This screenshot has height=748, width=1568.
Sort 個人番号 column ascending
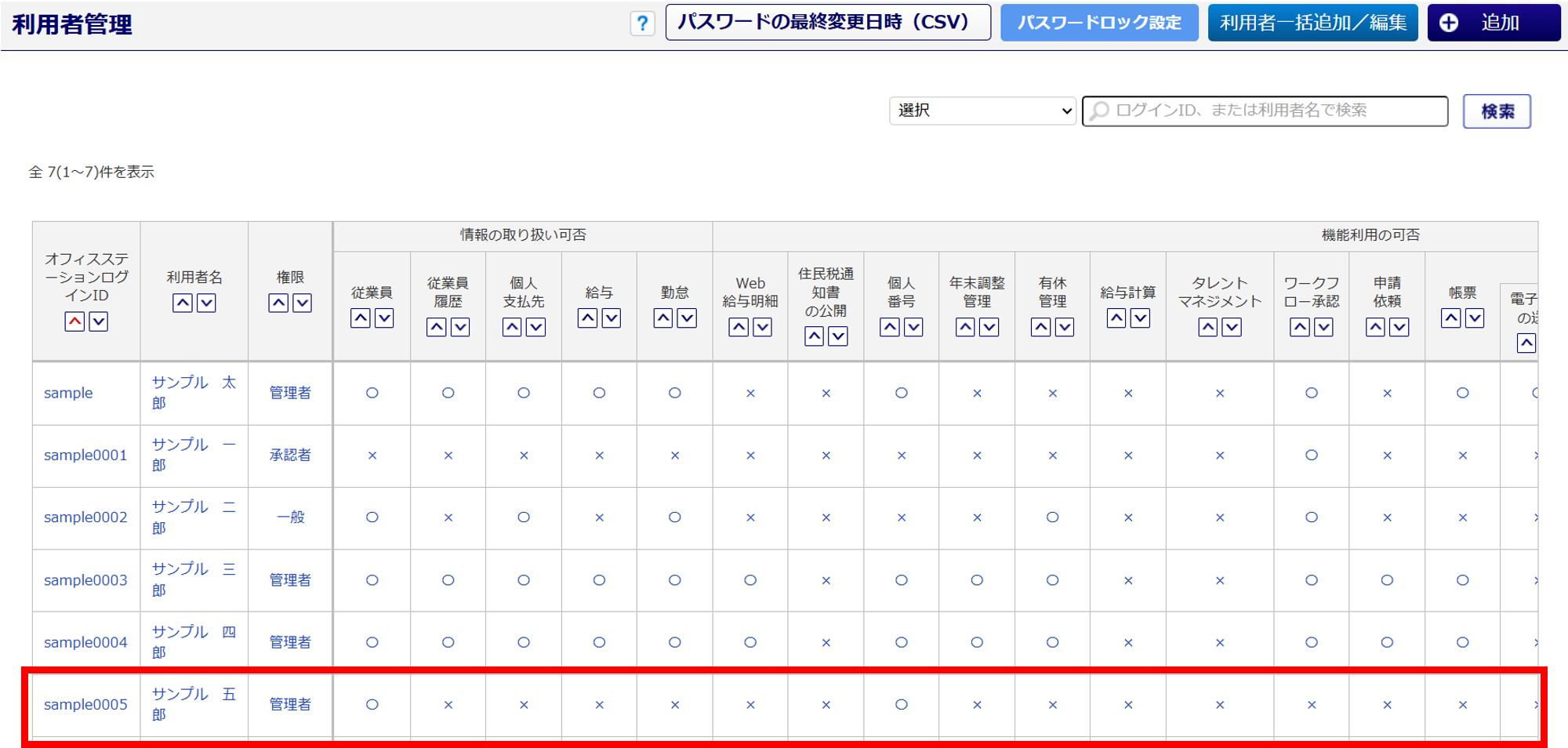coord(890,328)
